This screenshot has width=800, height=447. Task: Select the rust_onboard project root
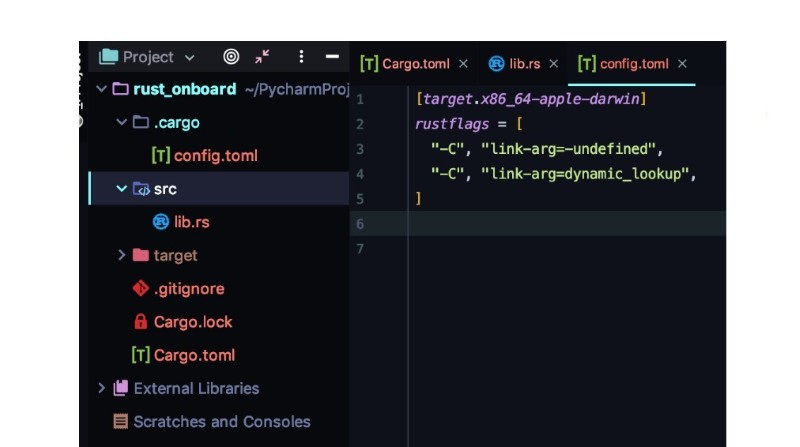point(184,89)
